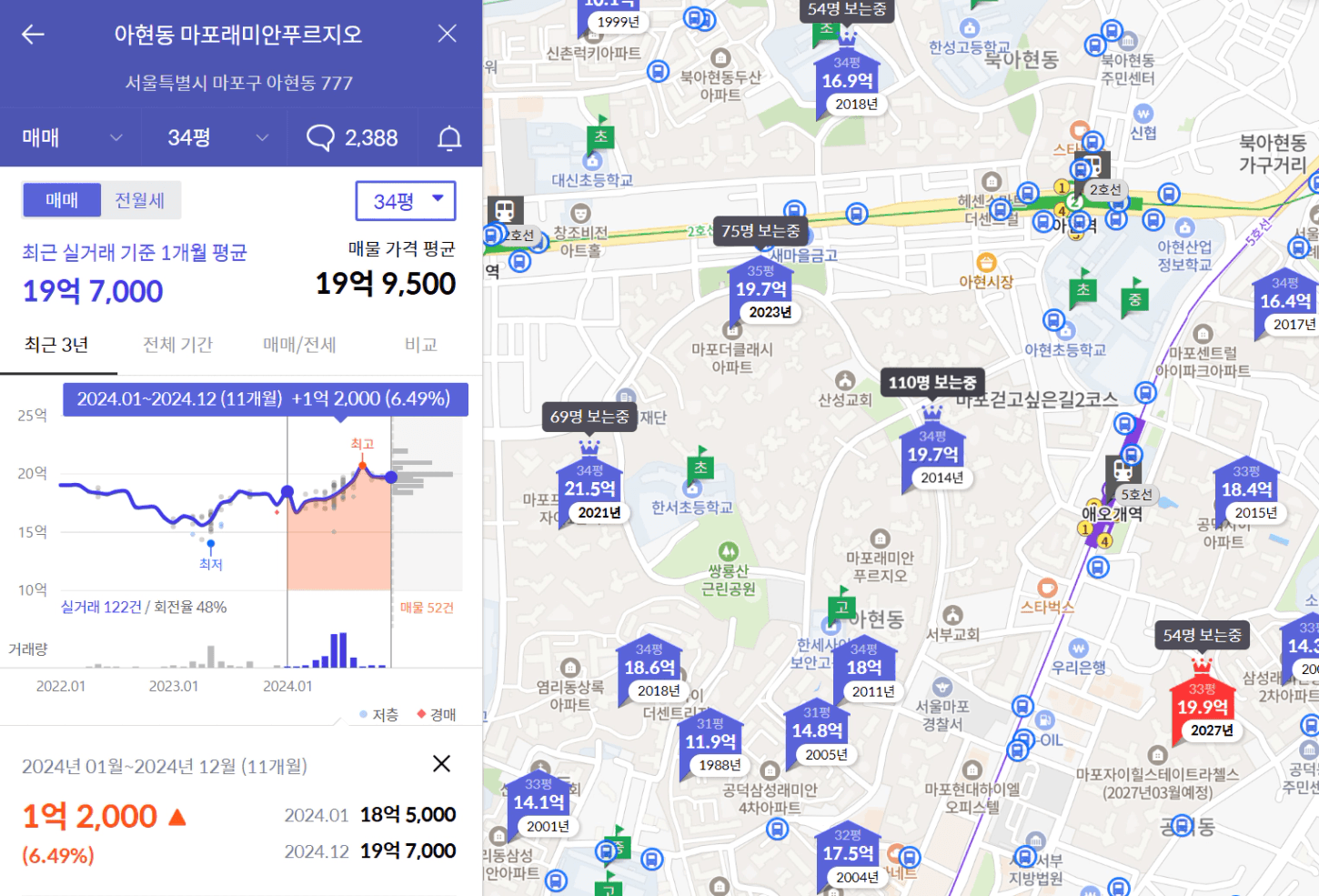Click the chart start handle dot
The height and width of the screenshot is (896, 1319).
pyautogui.click(x=287, y=492)
